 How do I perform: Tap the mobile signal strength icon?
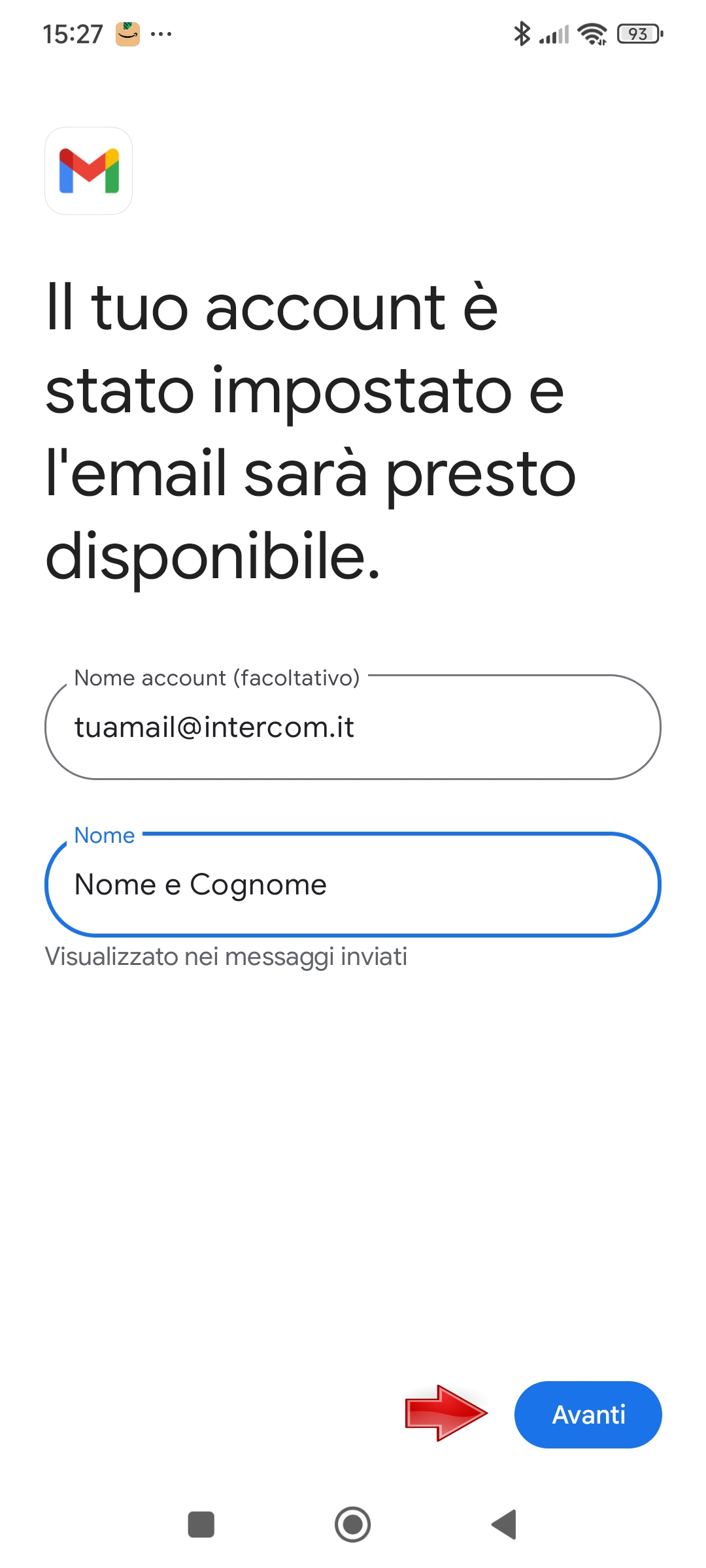[x=554, y=34]
